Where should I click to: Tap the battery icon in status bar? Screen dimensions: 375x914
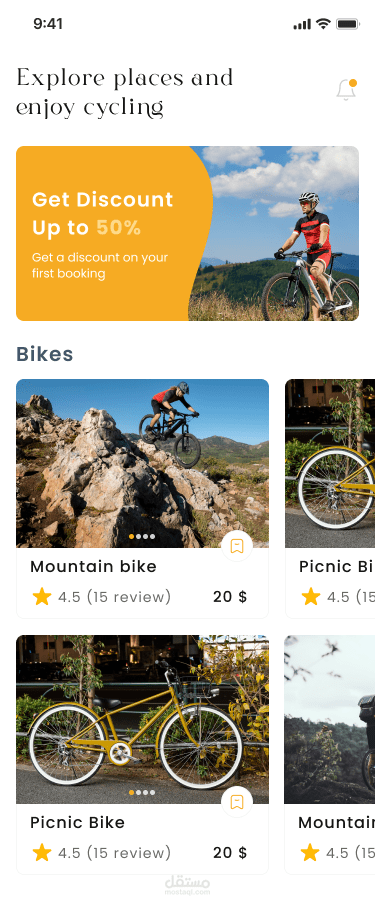coord(348,24)
